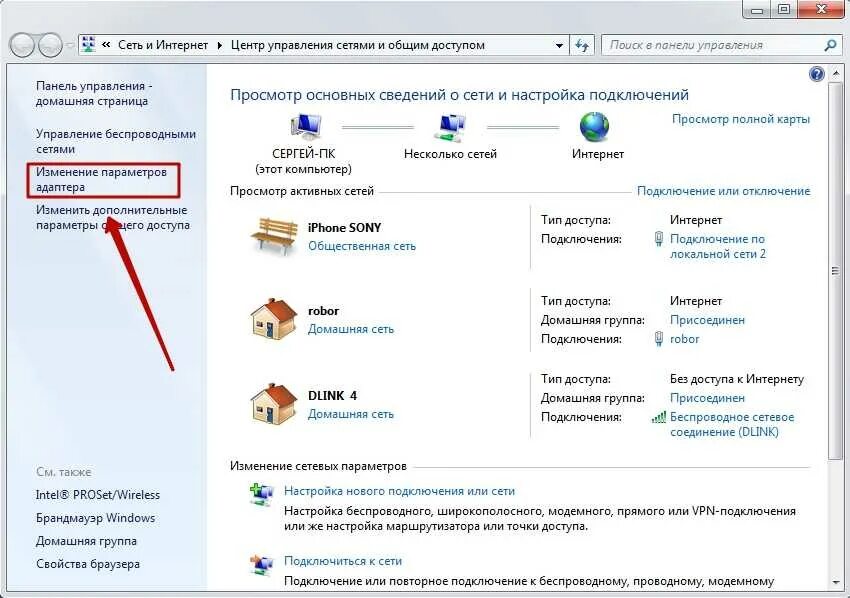The image size is (850, 598).
Task: Click the Несколько сетей network icon
Action: pyautogui.click(x=450, y=128)
